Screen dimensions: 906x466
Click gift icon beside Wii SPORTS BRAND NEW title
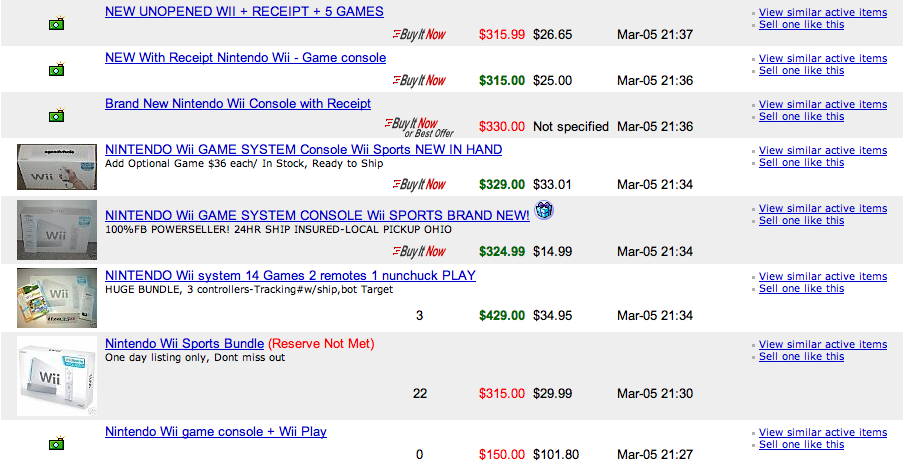pos(544,210)
